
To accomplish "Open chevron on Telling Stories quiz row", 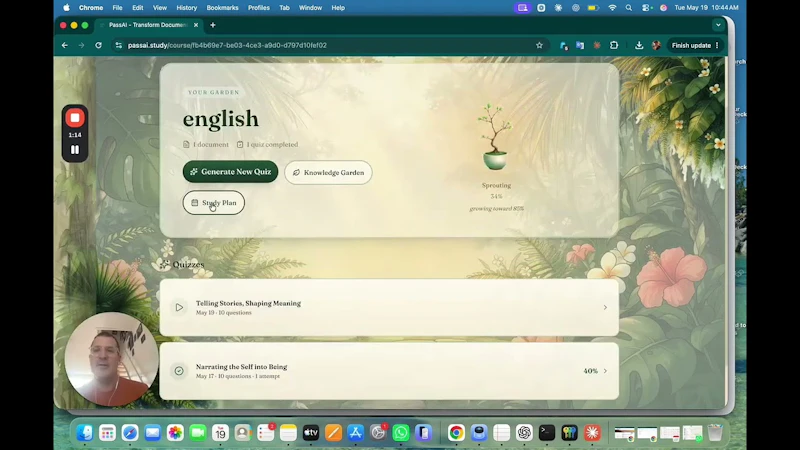I will click(605, 308).
